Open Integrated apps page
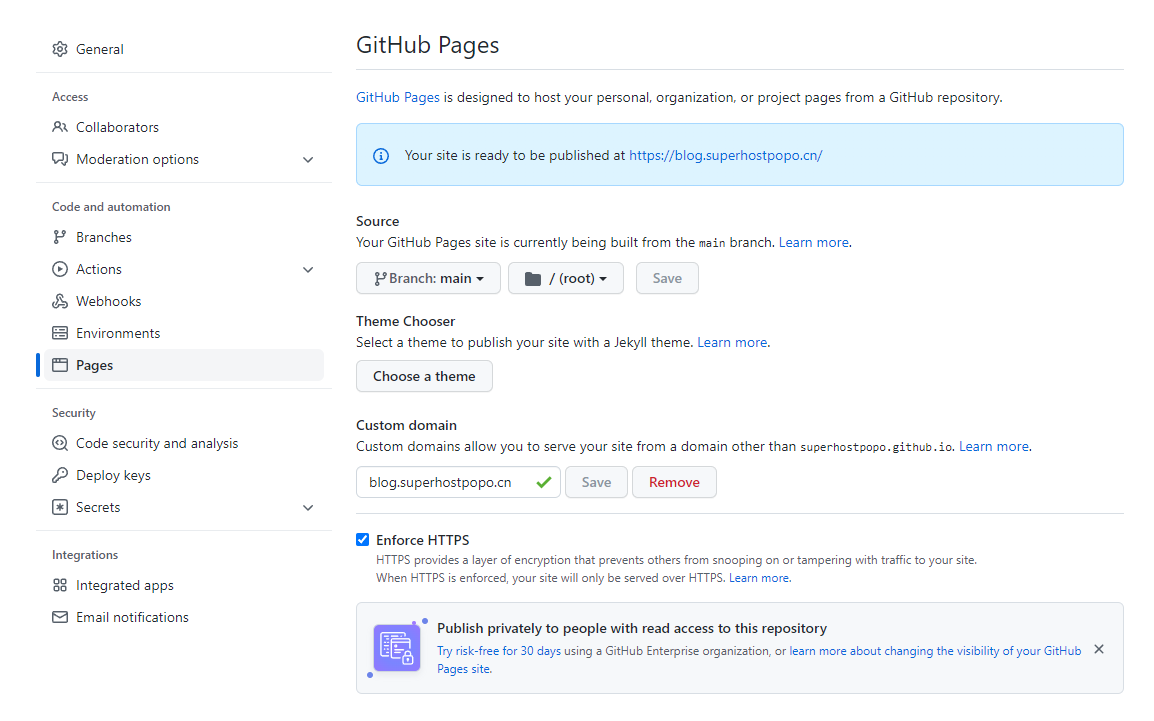The image size is (1154, 721). [x=184, y=585]
